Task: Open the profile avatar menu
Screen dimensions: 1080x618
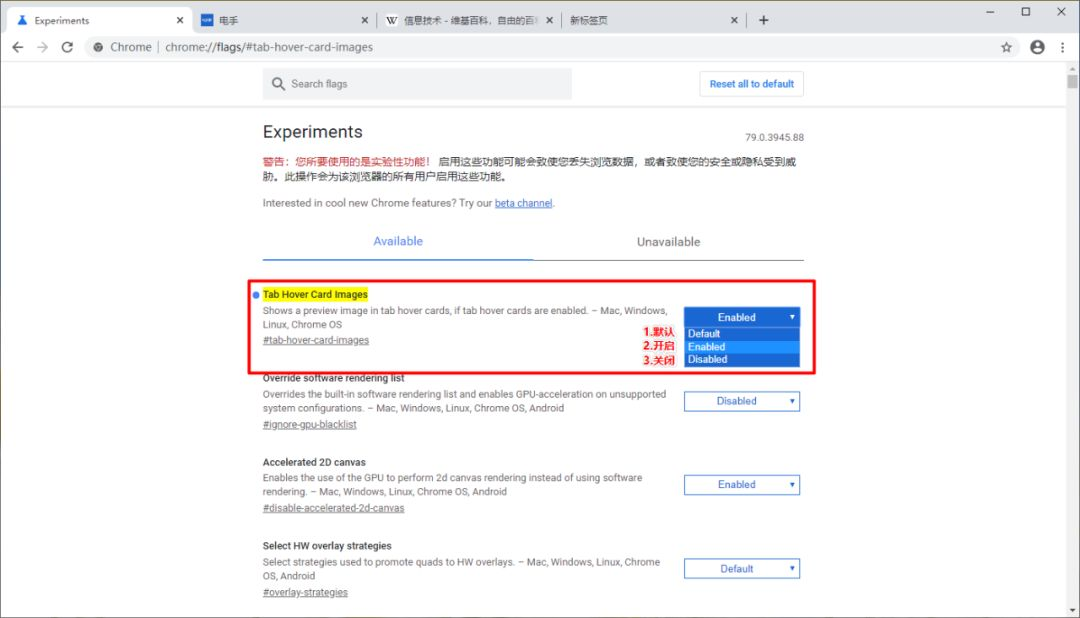Action: click(x=1037, y=47)
